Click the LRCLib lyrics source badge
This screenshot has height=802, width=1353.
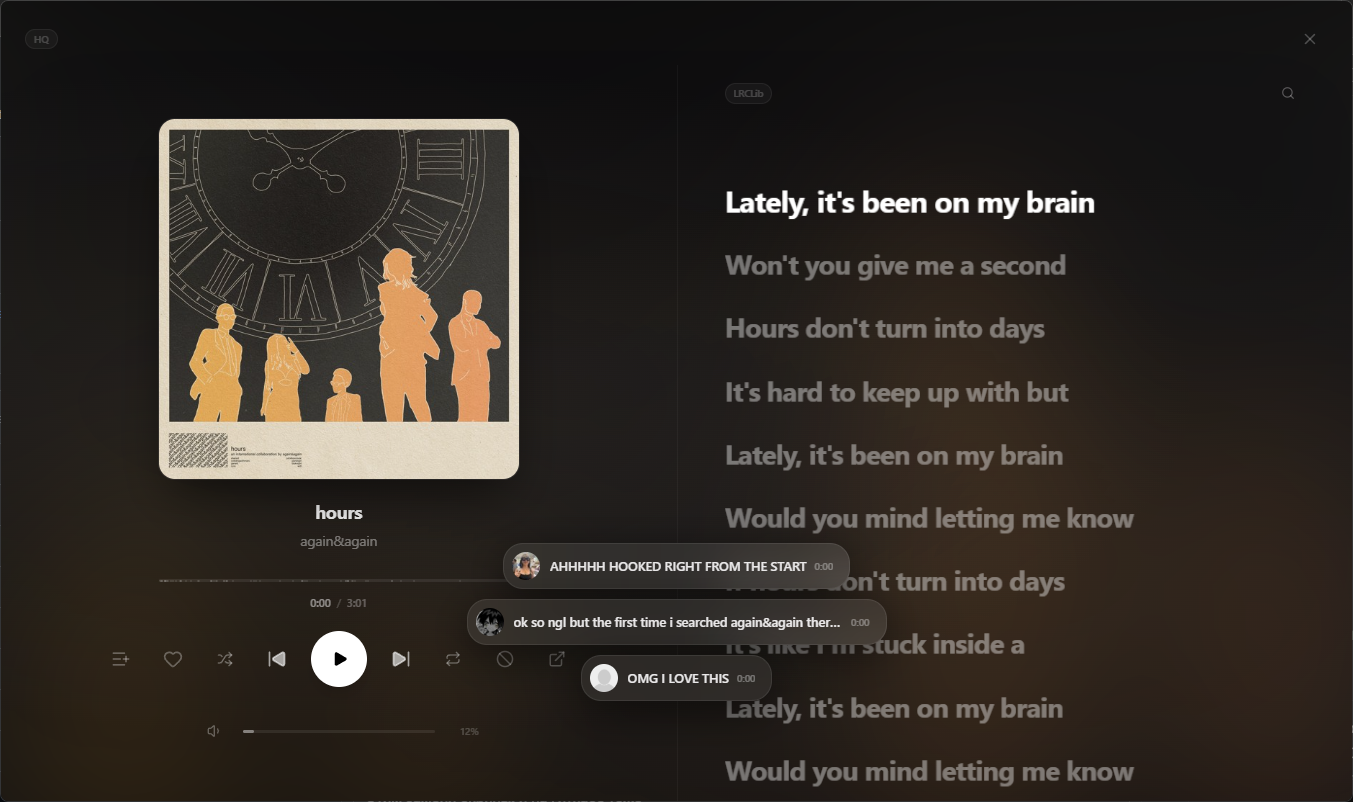click(748, 93)
